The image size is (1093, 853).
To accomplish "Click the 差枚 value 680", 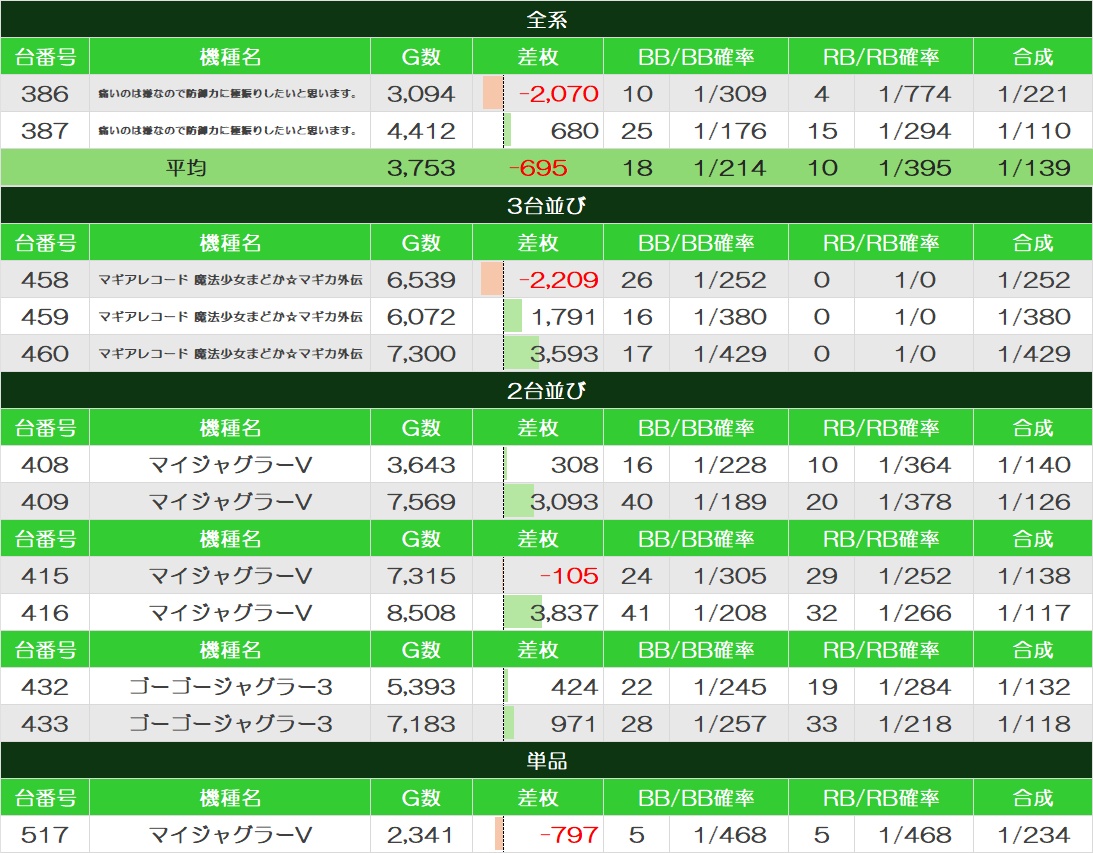I will point(574,130).
